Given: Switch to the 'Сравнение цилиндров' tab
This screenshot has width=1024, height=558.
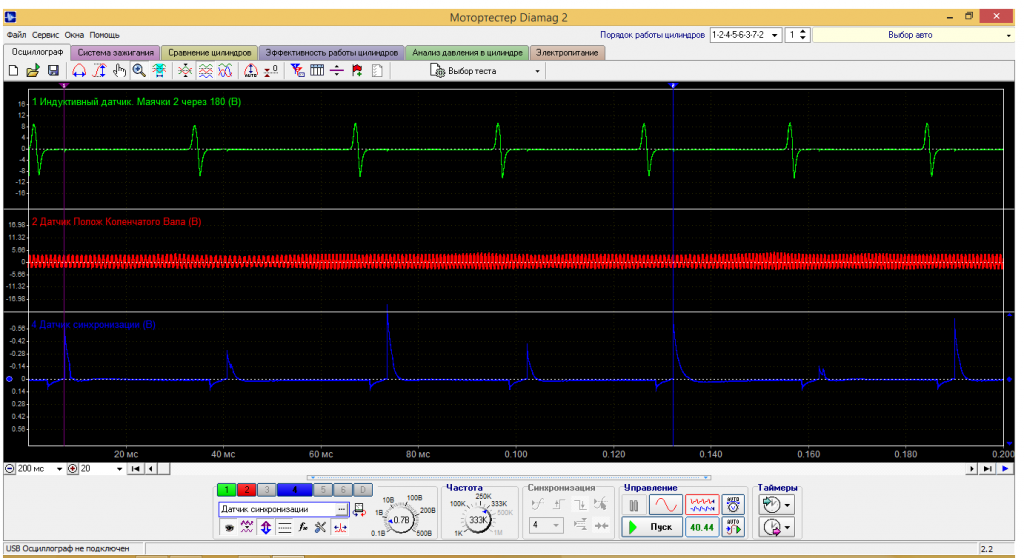Looking at the screenshot, I should coord(210,52).
